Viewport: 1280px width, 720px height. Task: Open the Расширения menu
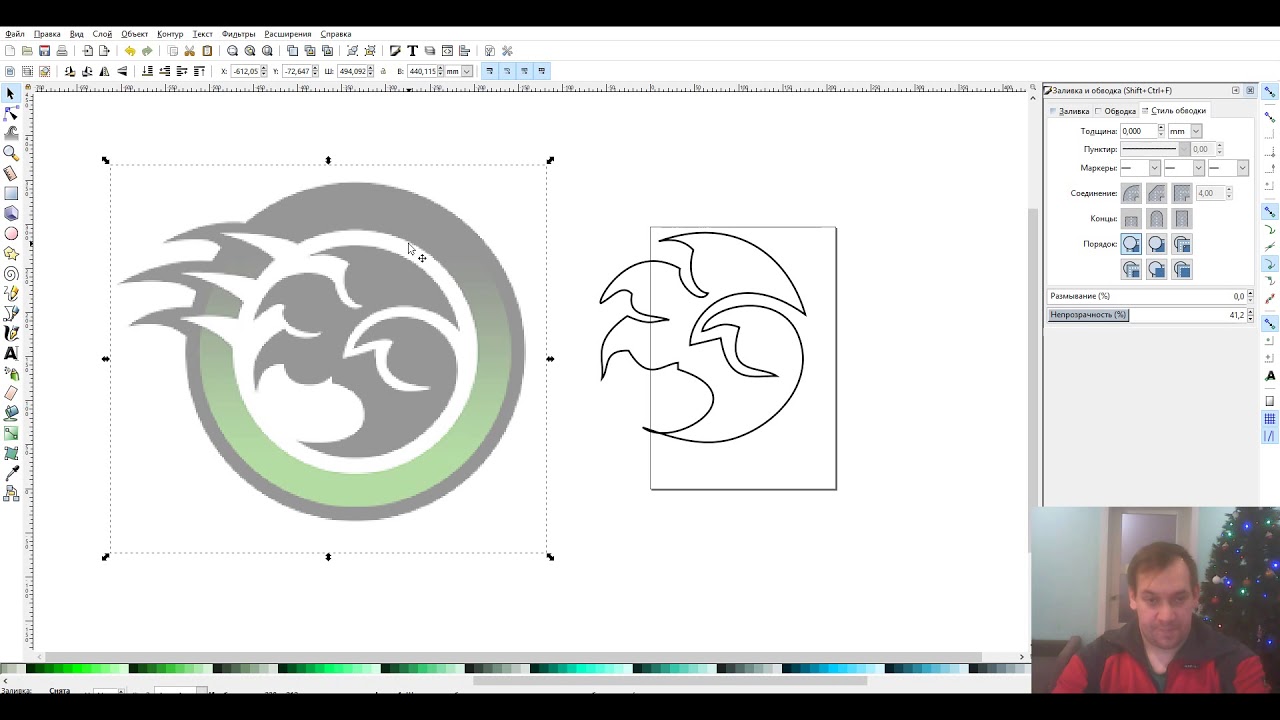click(x=287, y=34)
